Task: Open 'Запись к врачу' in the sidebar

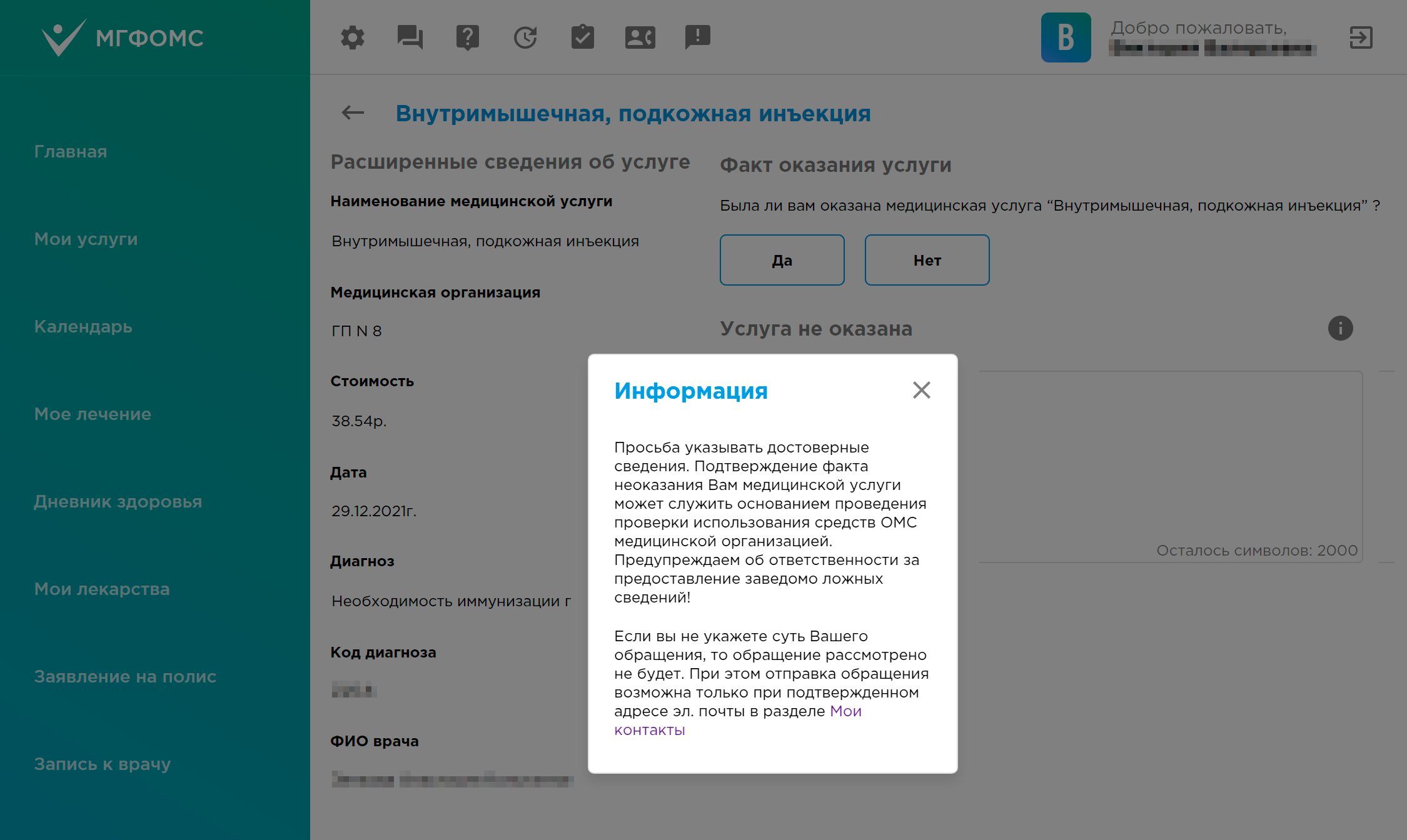Action: coord(103,764)
